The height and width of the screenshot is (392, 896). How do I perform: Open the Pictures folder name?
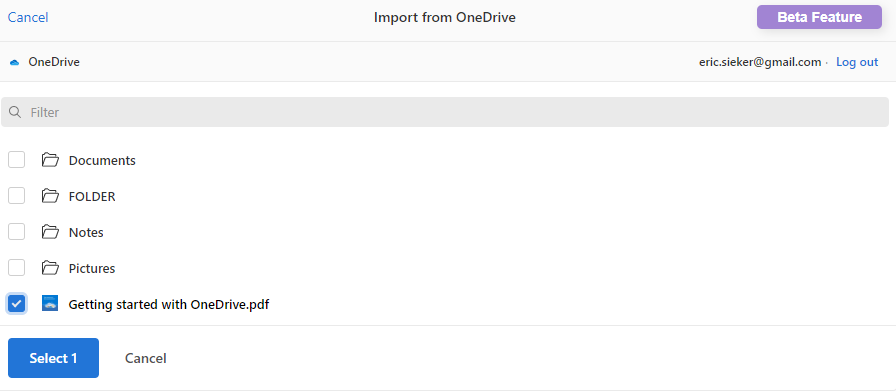click(x=92, y=269)
